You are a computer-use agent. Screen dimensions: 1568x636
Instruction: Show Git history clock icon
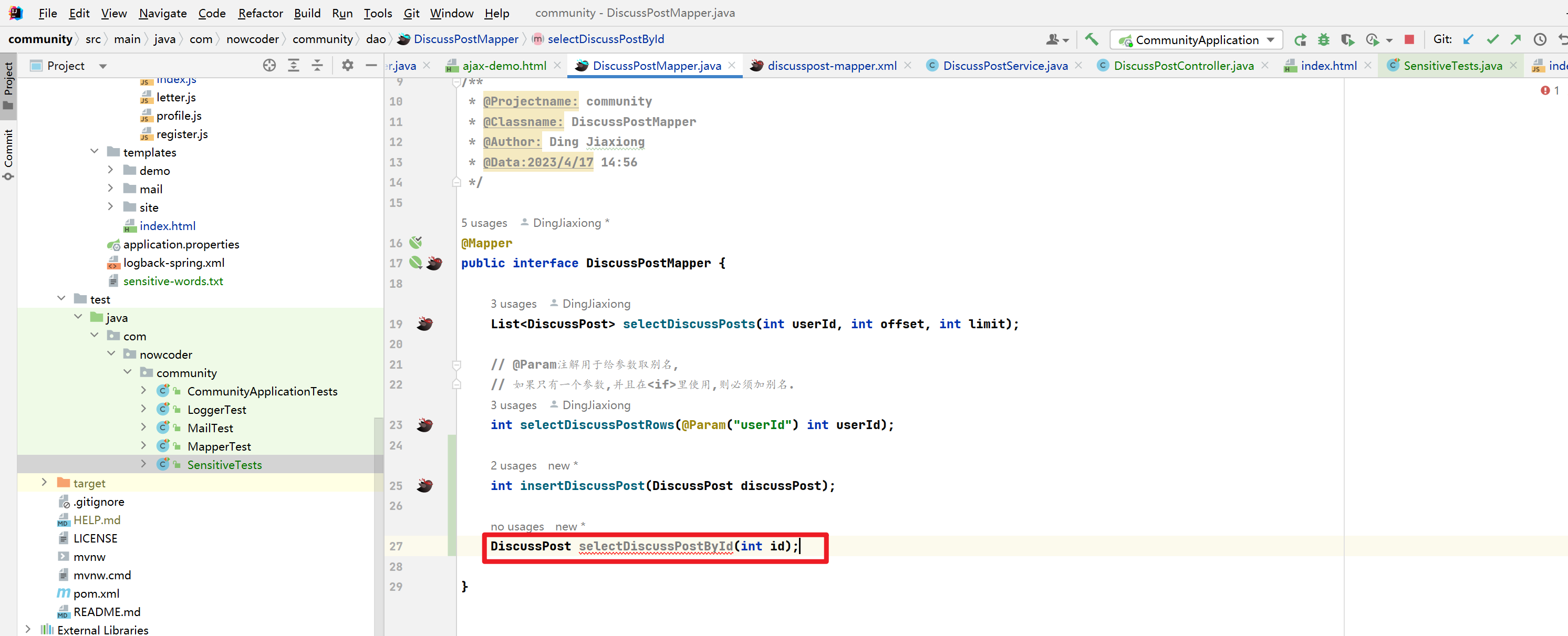click(x=1540, y=39)
